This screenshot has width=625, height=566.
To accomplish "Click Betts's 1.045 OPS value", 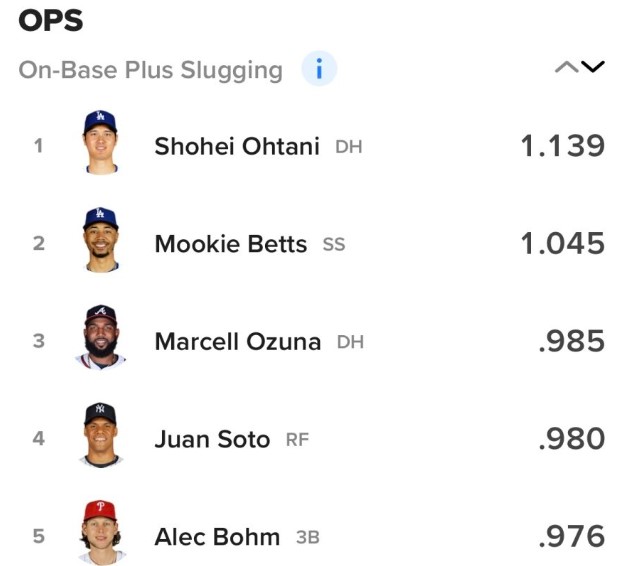I will (x=563, y=244).
